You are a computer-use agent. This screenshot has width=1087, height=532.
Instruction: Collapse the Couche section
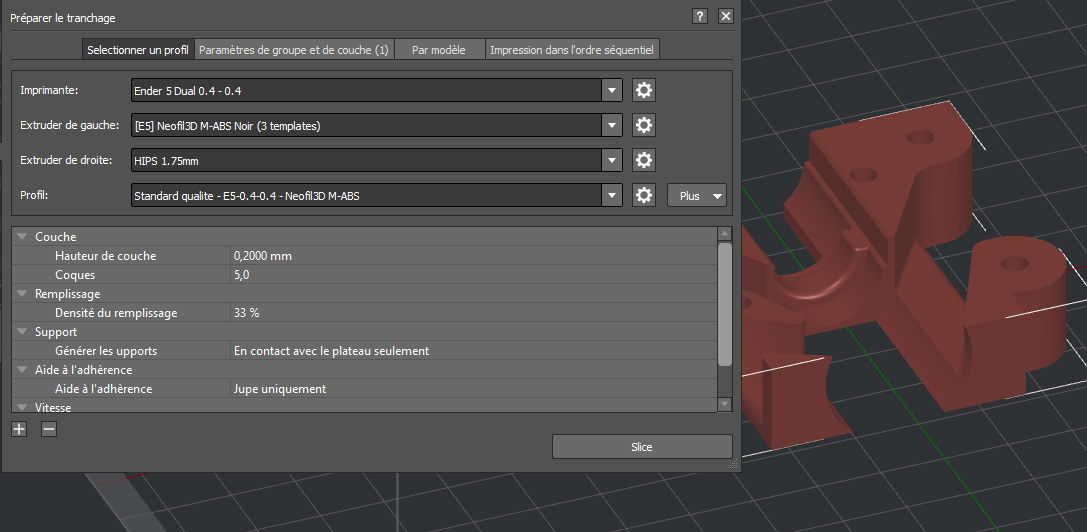pyautogui.click(x=22, y=237)
